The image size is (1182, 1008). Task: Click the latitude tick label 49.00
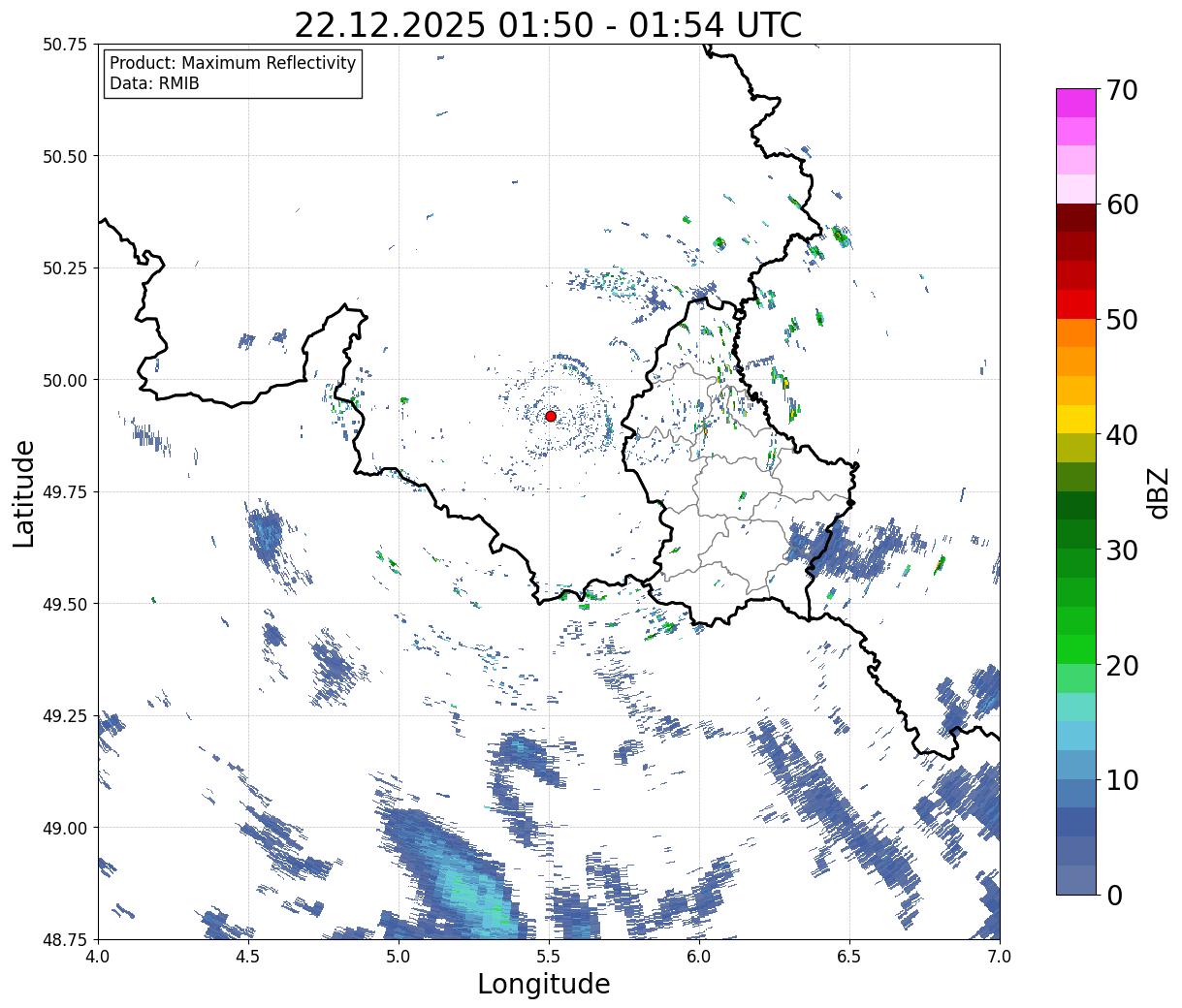point(65,828)
